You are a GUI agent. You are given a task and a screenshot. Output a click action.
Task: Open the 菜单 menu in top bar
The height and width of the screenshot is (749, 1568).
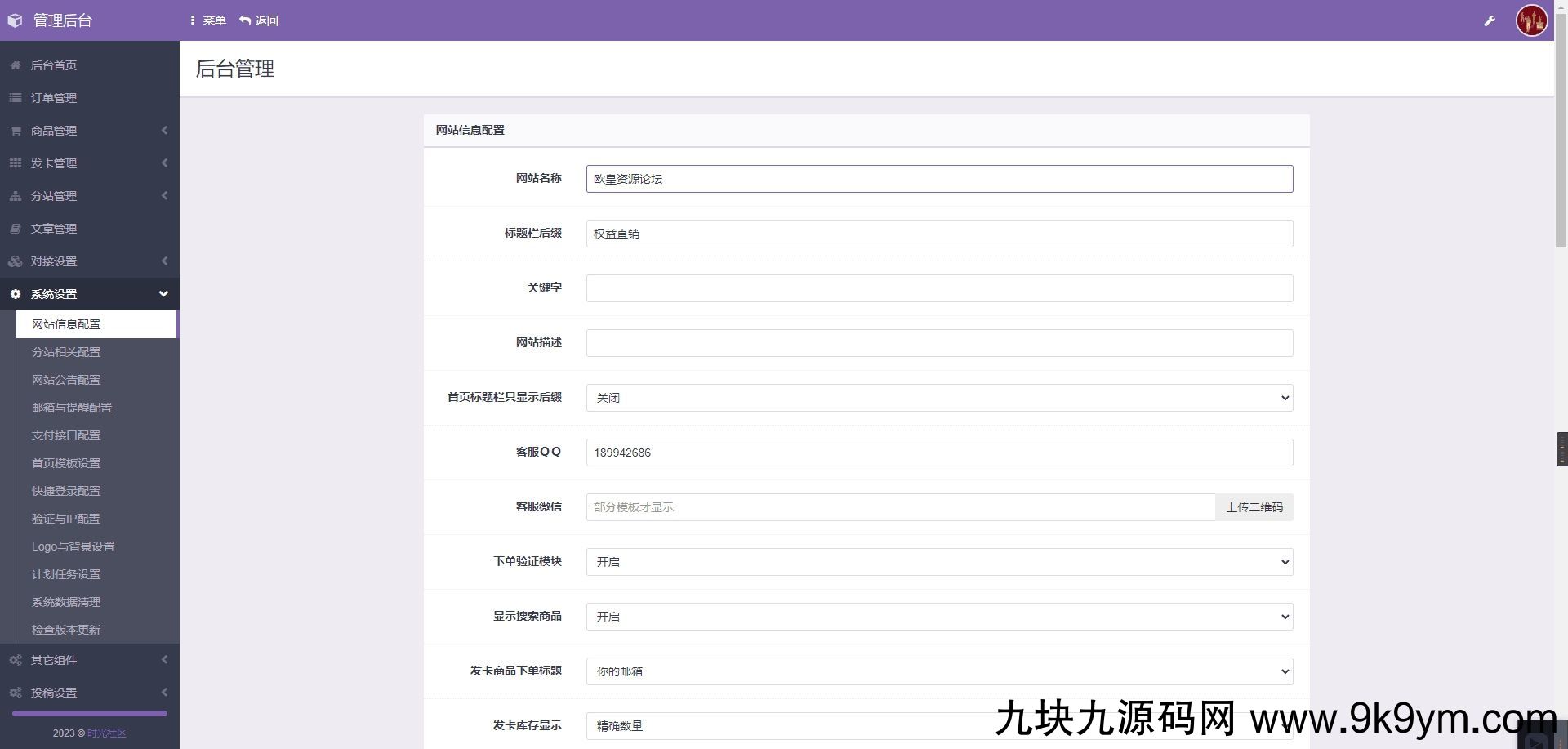208,20
